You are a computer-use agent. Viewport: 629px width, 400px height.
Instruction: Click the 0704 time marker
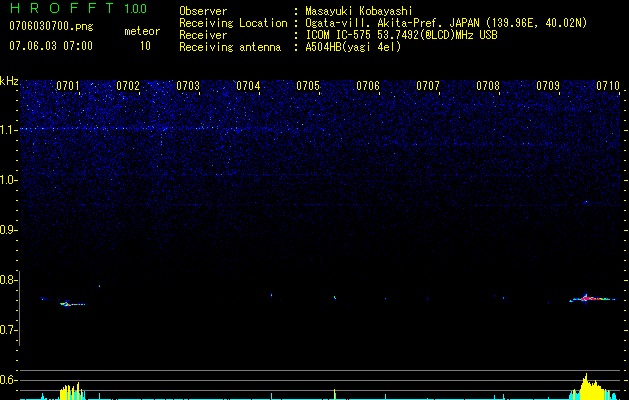coord(248,86)
